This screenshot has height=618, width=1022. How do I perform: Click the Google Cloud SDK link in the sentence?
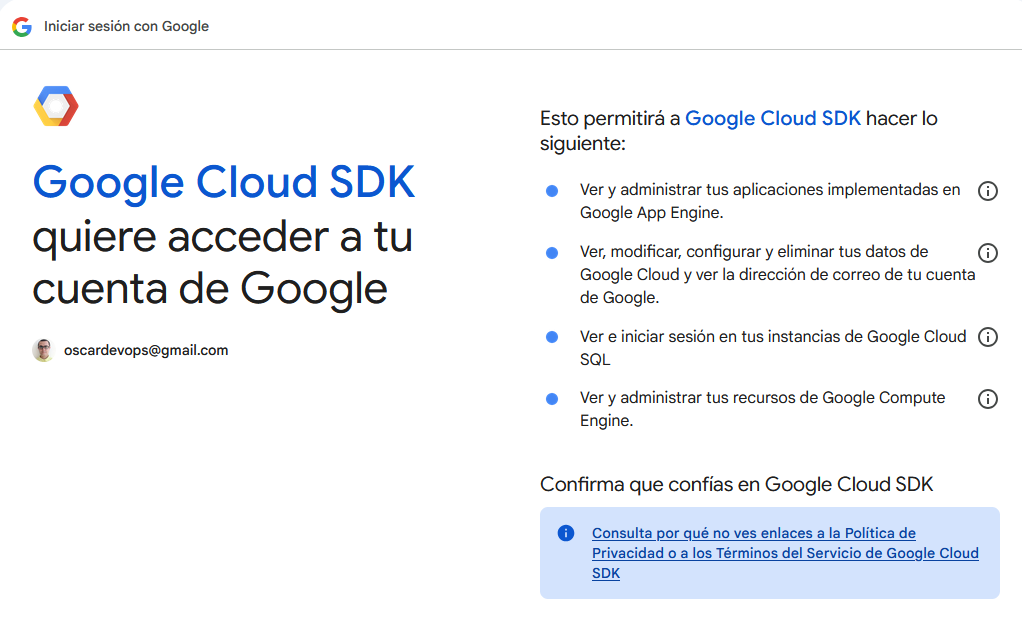(x=773, y=118)
